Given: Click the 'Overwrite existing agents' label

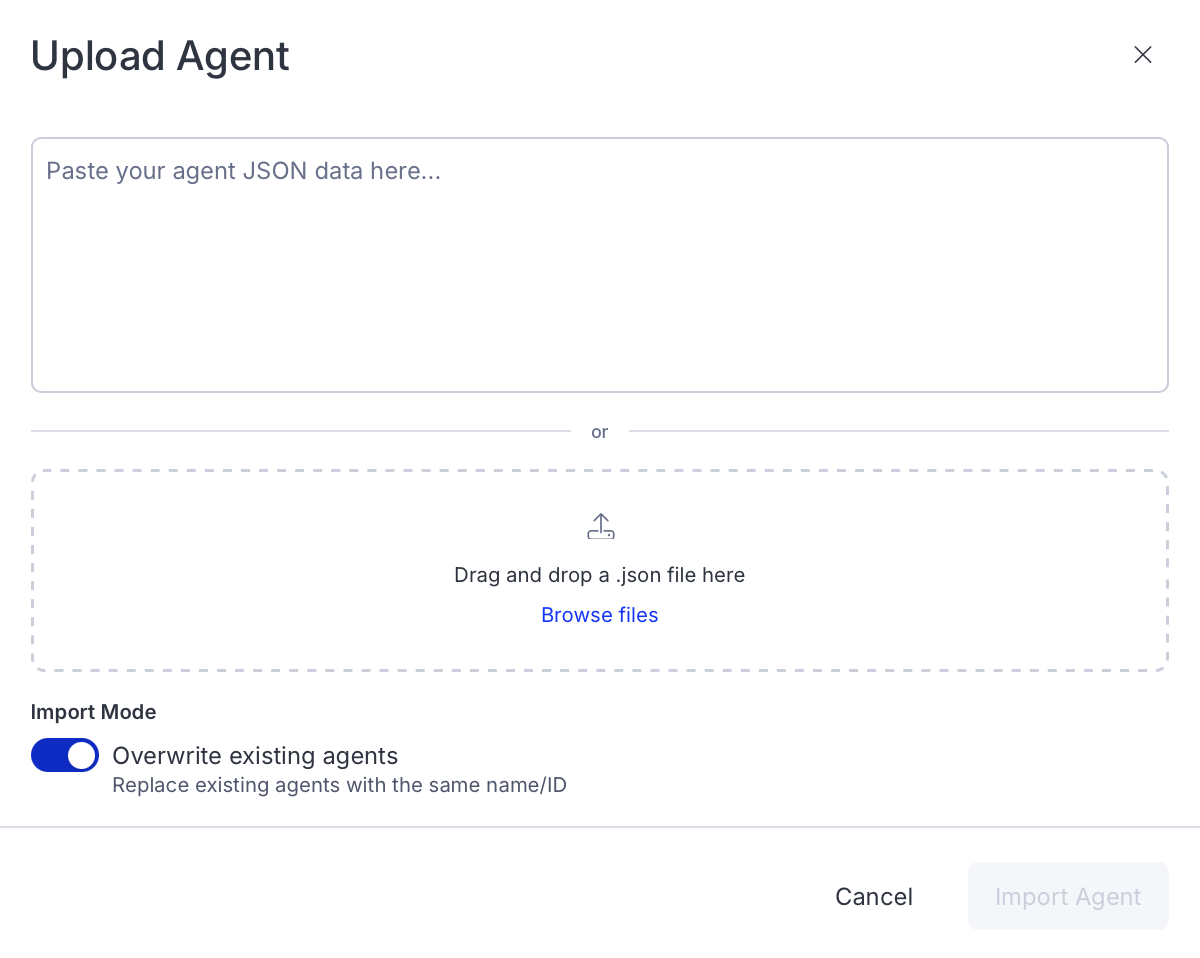Looking at the screenshot, I should tap(255, 755).
